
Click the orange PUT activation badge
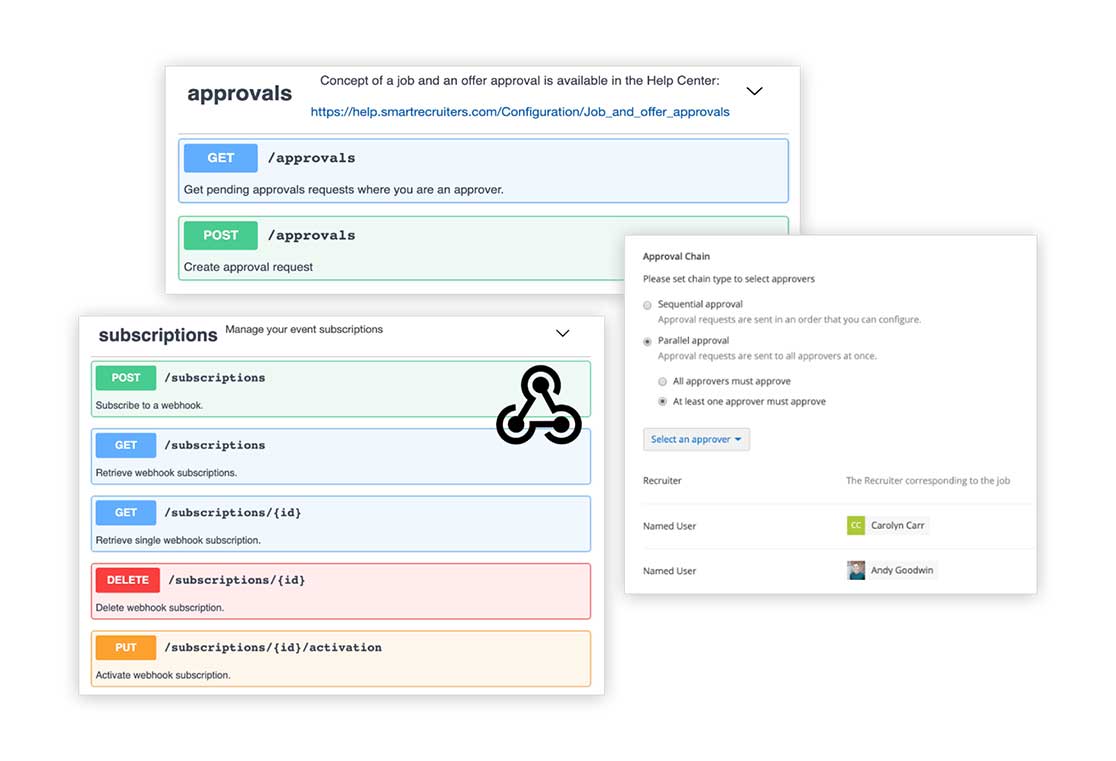126,648
